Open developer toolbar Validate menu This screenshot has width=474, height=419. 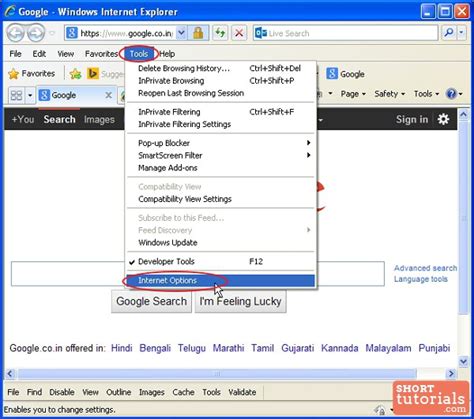coord(242,392)
